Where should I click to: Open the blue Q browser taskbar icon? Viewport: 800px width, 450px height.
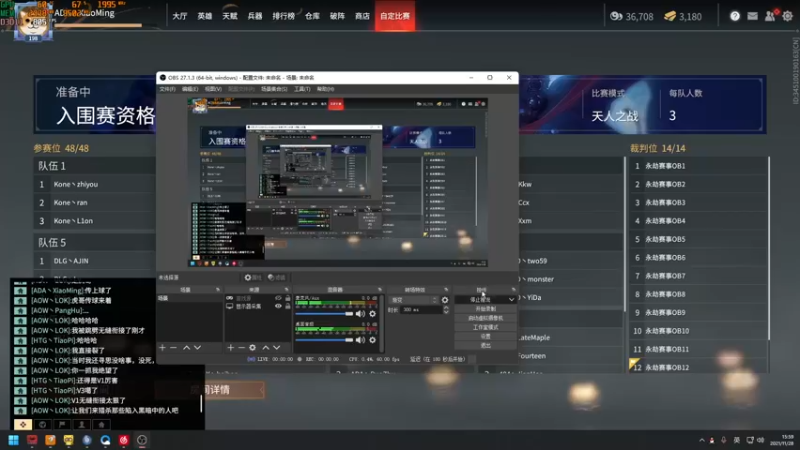(x=105, y=440)
